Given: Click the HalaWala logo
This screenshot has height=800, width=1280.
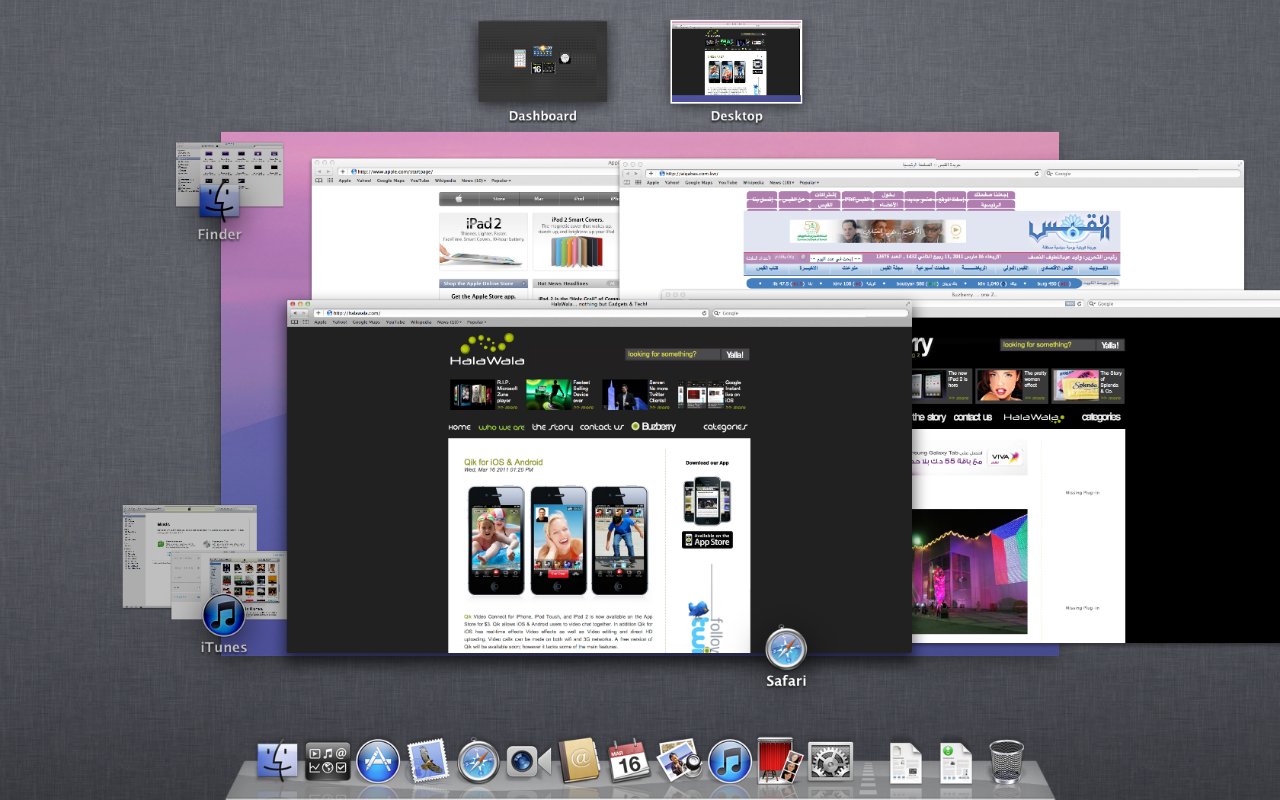Looking at the screenshot, I should pos(486,350).
